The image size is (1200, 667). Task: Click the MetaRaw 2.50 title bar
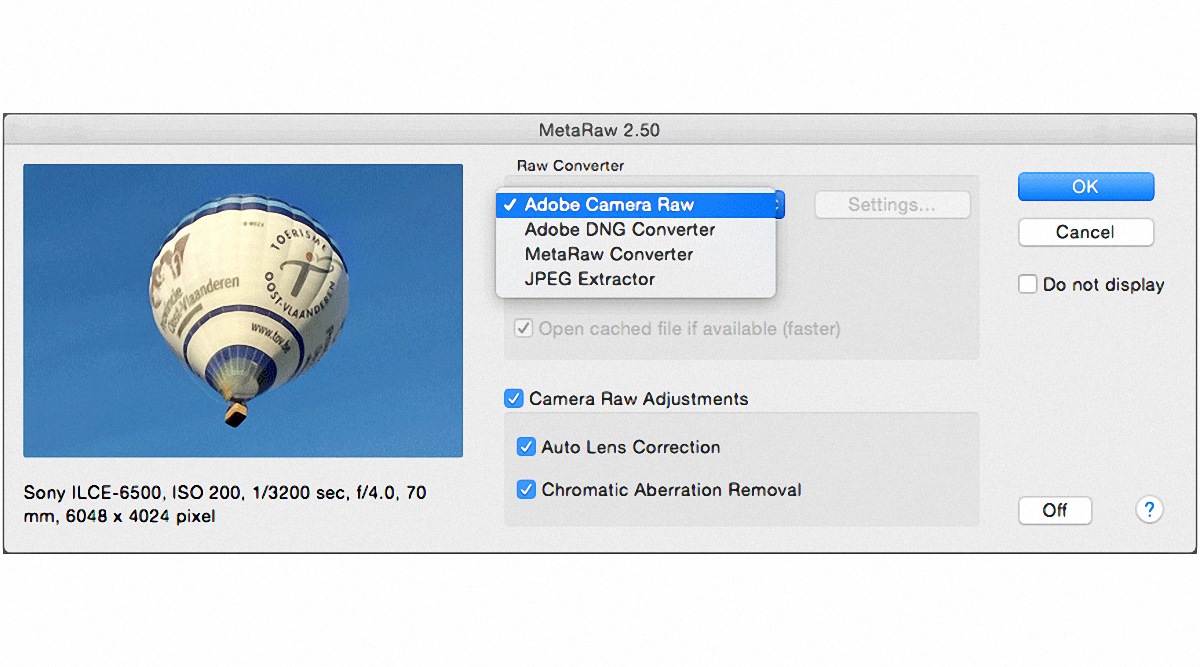[x=599, y=130]
